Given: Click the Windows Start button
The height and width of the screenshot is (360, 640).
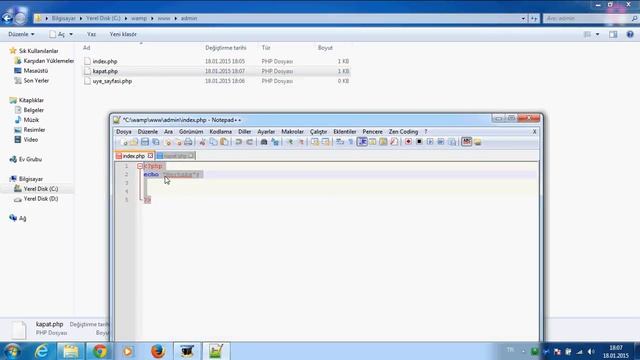Looking at the screenshot, I should click(x=12, y=351).
